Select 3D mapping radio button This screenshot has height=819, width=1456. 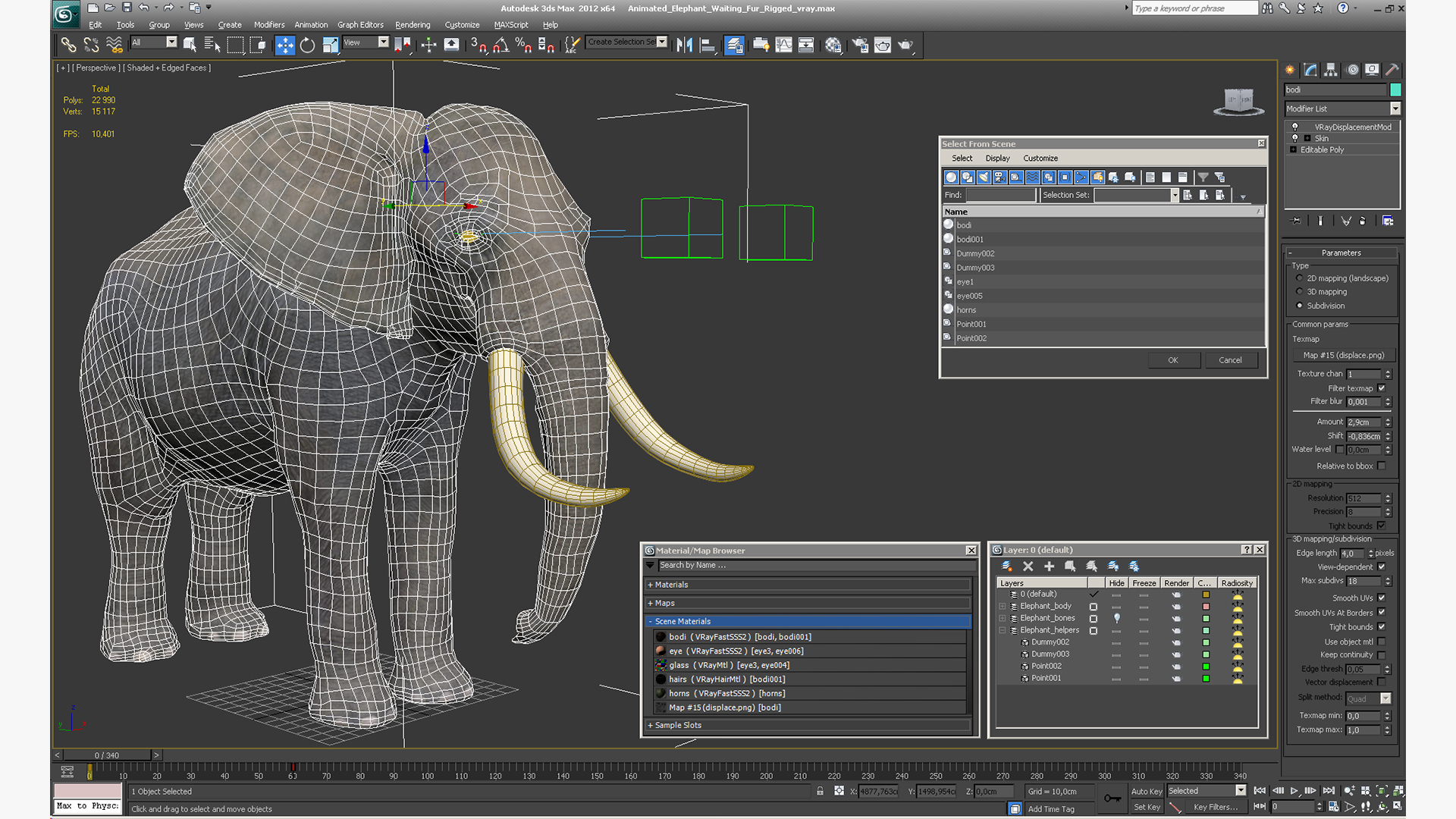1299,292
